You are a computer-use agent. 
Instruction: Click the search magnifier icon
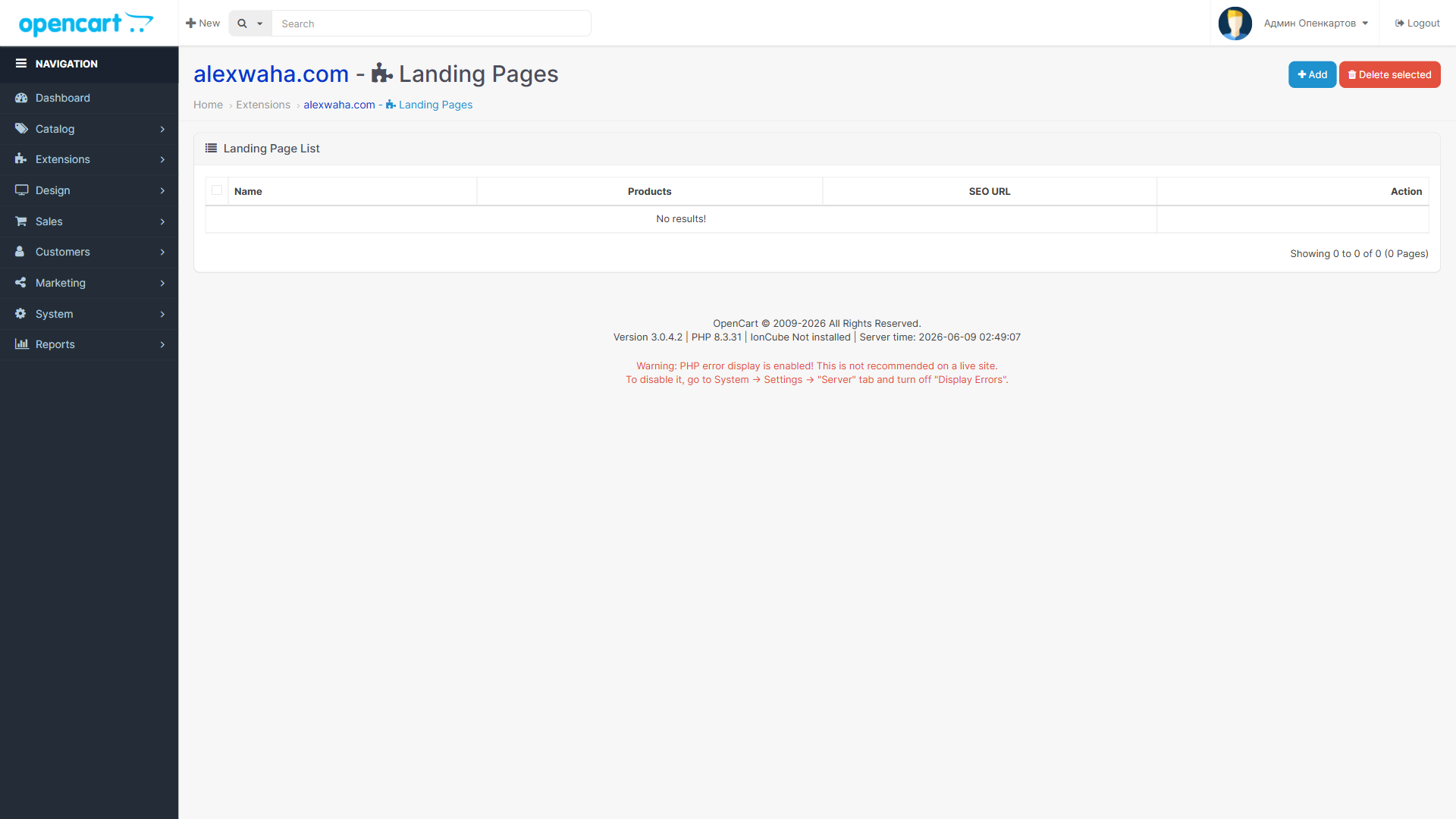[242, 24]
